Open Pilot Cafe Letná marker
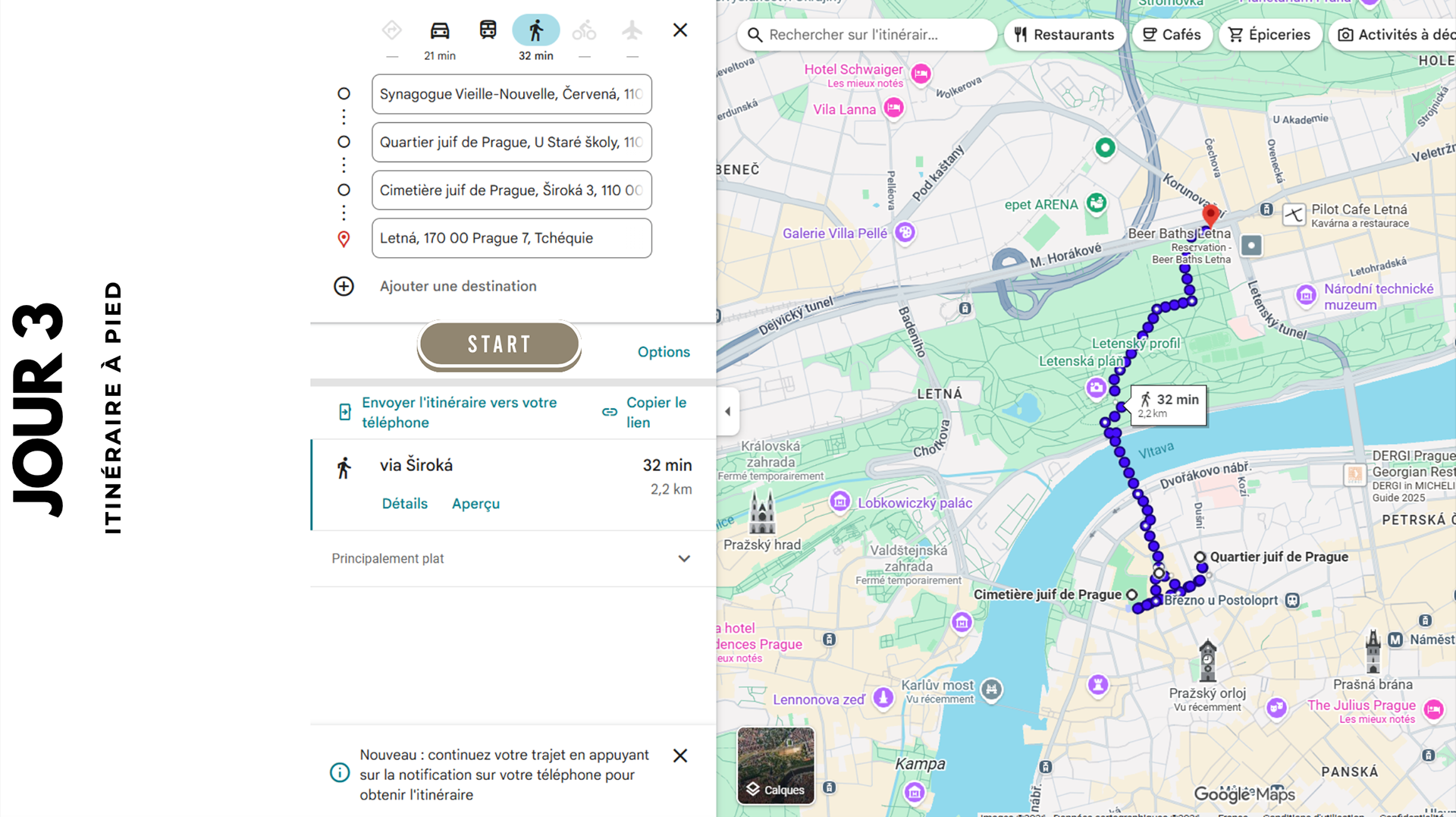The height and width of the screenshot is (817, 1456). tap(1294, 215)
